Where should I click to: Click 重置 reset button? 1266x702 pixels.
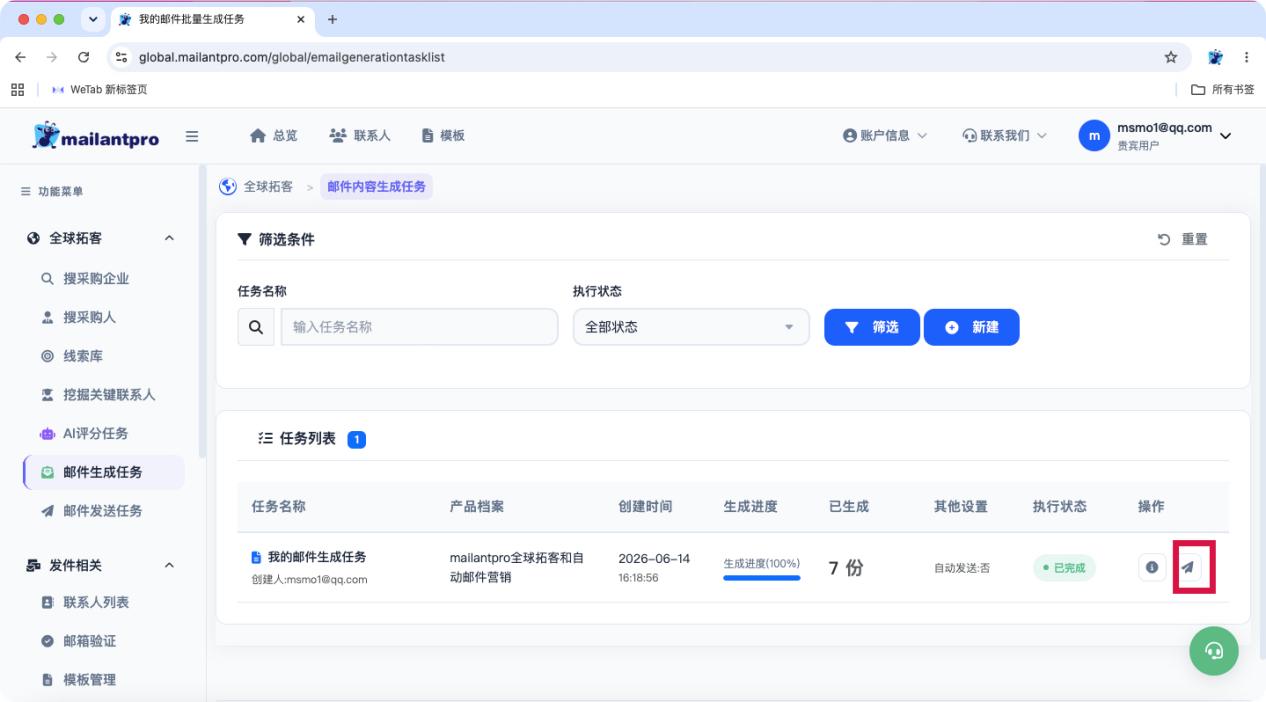click(1183, 240)
